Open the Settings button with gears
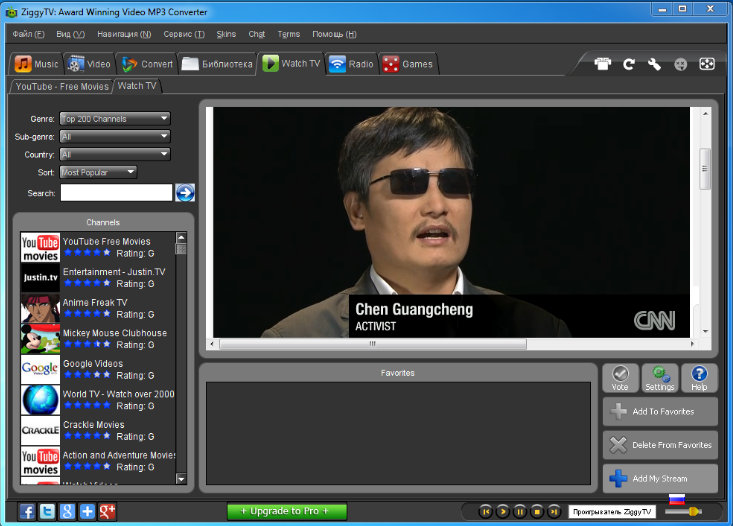Image resolution: width=733 pixels, height=526 pixels. (660, 378)
